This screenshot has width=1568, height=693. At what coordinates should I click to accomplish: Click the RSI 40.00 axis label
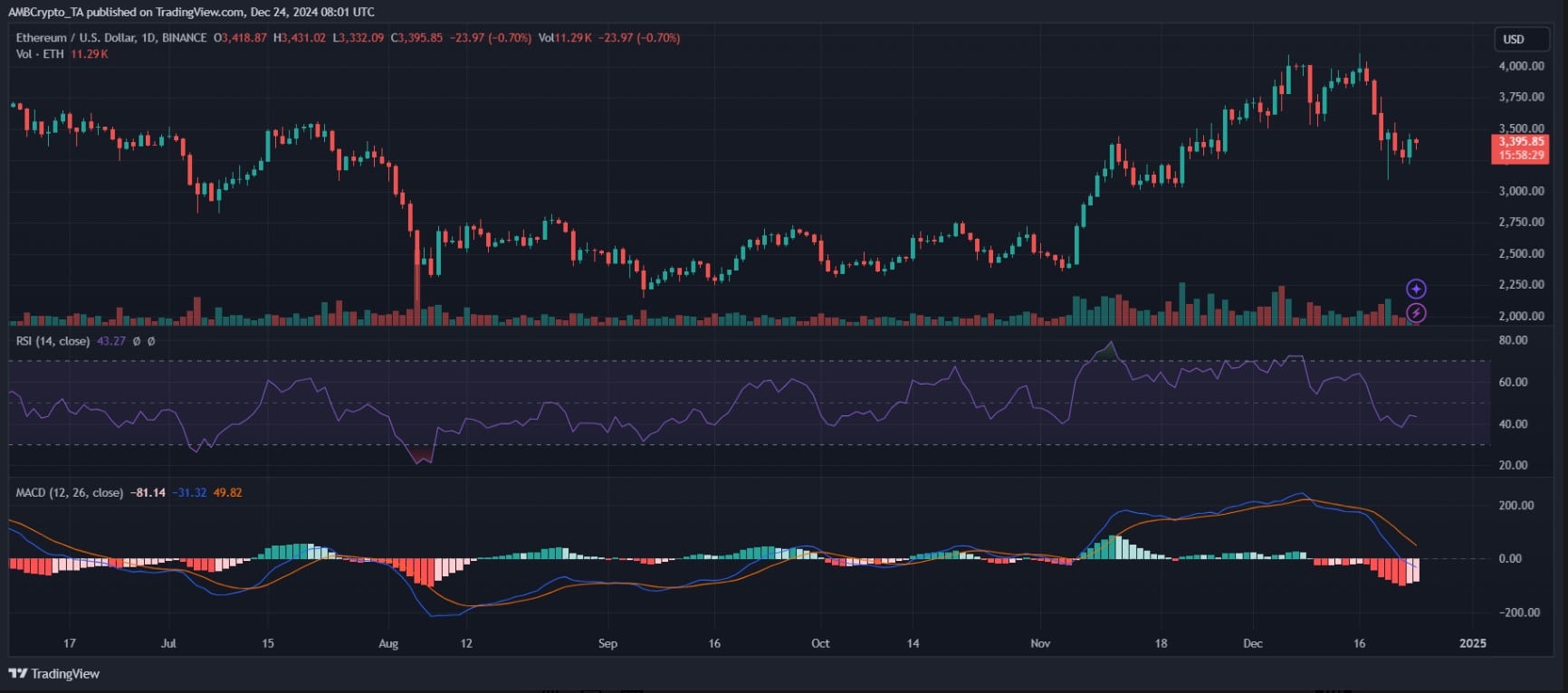pyautogui.click(x=1513, y=423)
